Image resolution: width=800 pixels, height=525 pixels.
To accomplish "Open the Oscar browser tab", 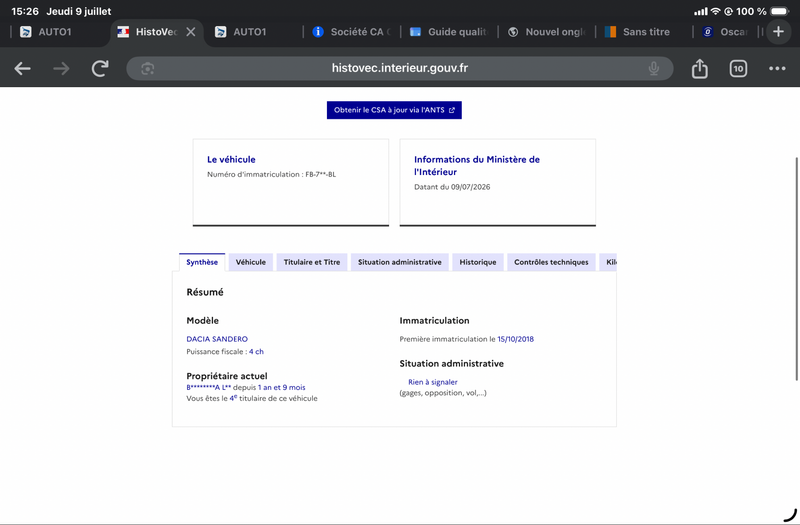I will [726, 32].
